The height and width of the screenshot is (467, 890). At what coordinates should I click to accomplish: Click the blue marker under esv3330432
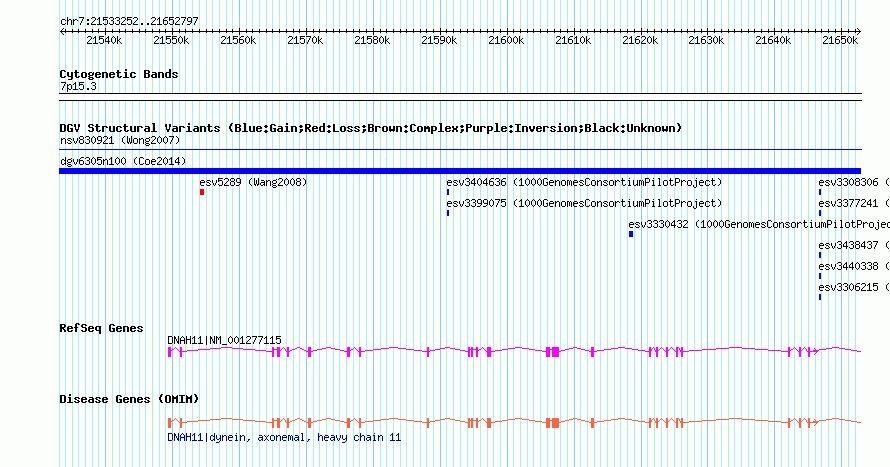tap(631, 234)
